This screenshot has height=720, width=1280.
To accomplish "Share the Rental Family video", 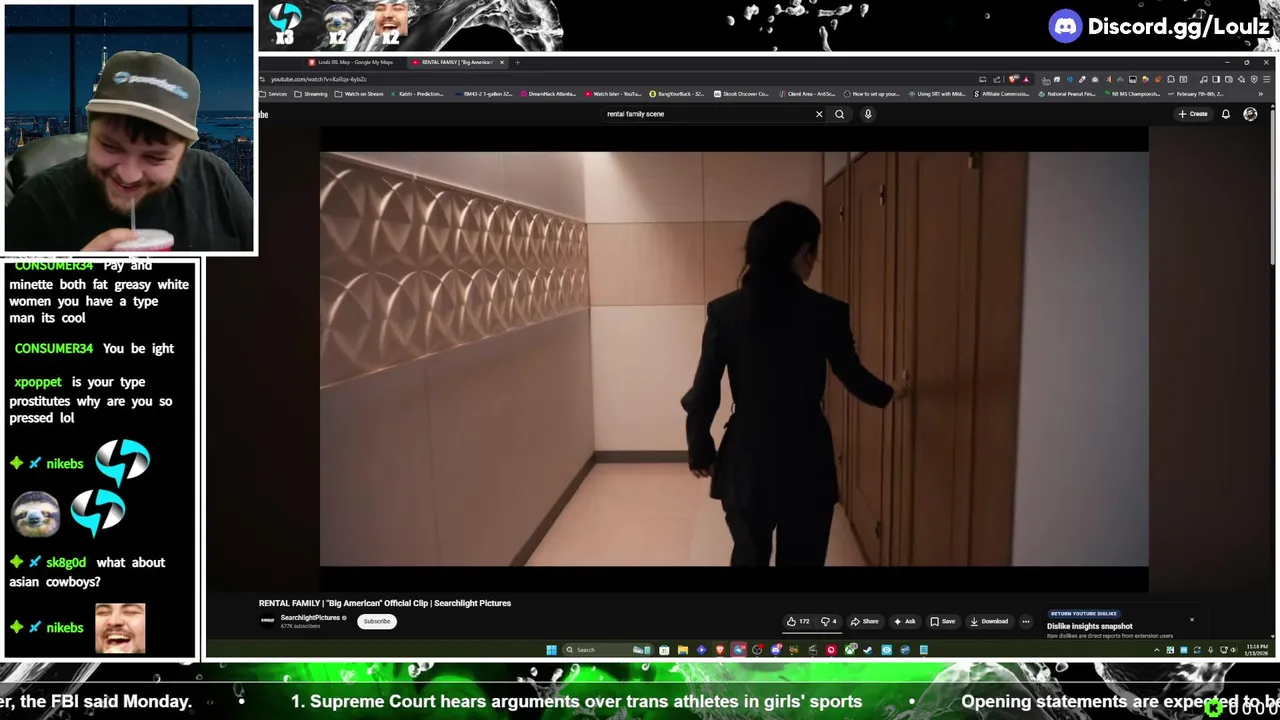I will pyautogui.click(x=865, y=621).
